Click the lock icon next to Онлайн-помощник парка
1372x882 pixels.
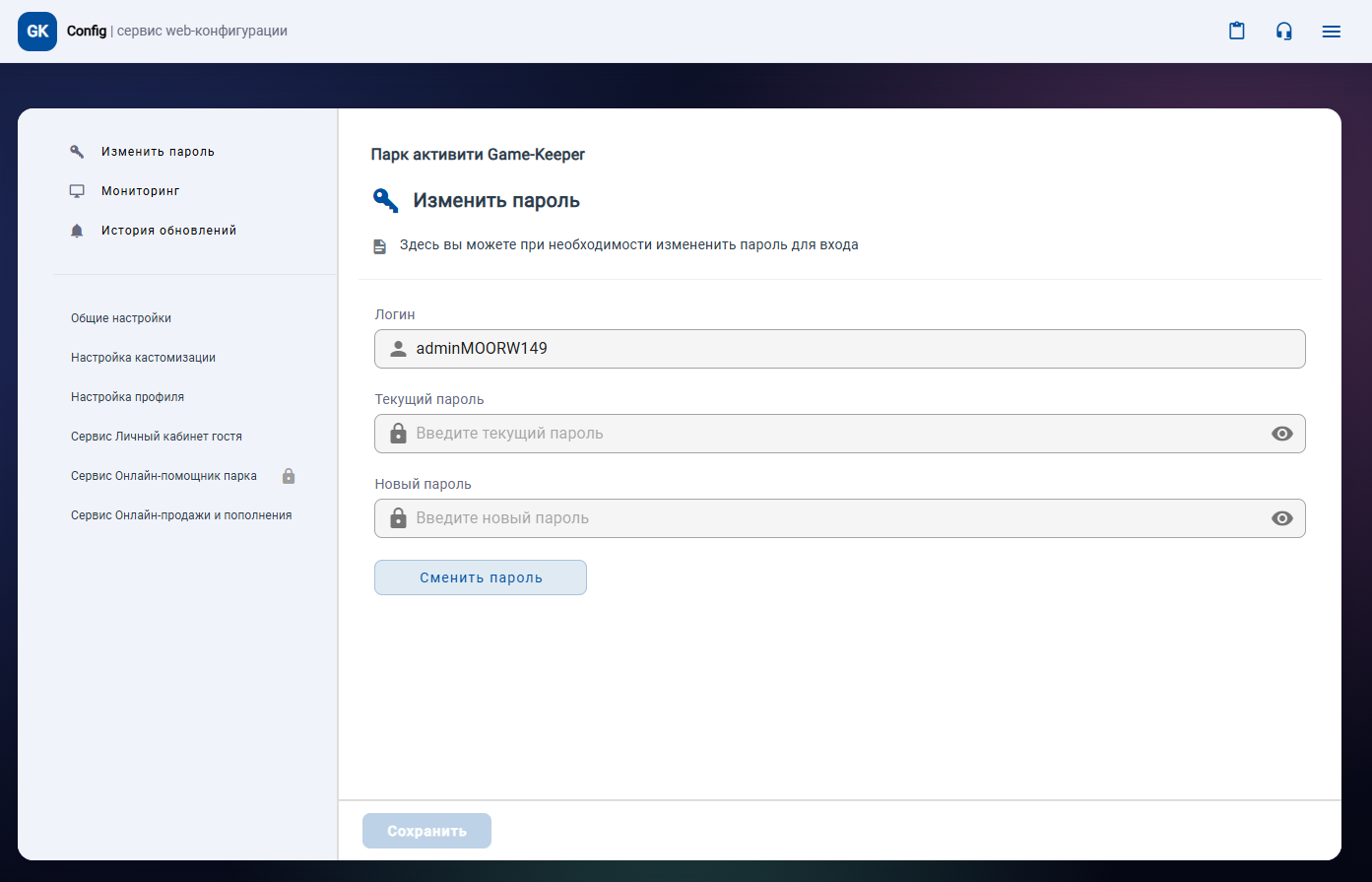pyautogui.click(x=289, y=476)
